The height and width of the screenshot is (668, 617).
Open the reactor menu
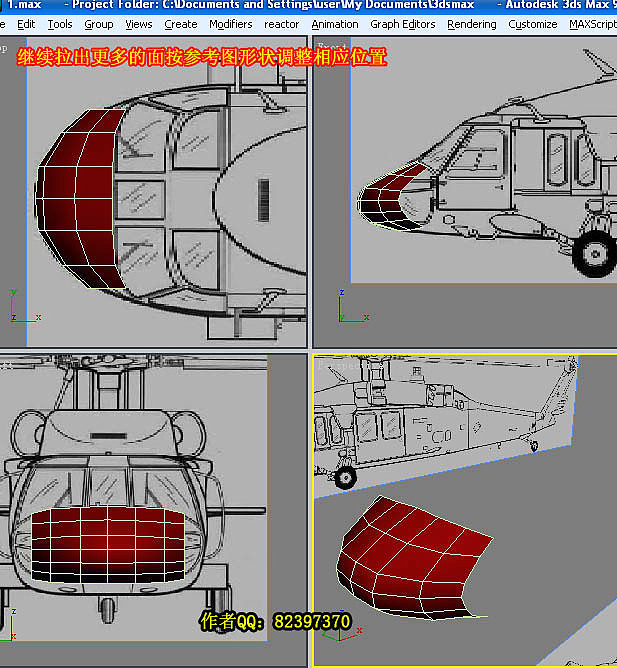[281, 25]
